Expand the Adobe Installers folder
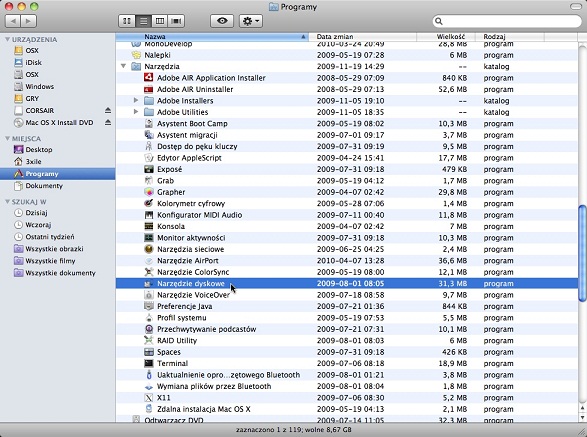Screen dimensions: 587x437 136,101
